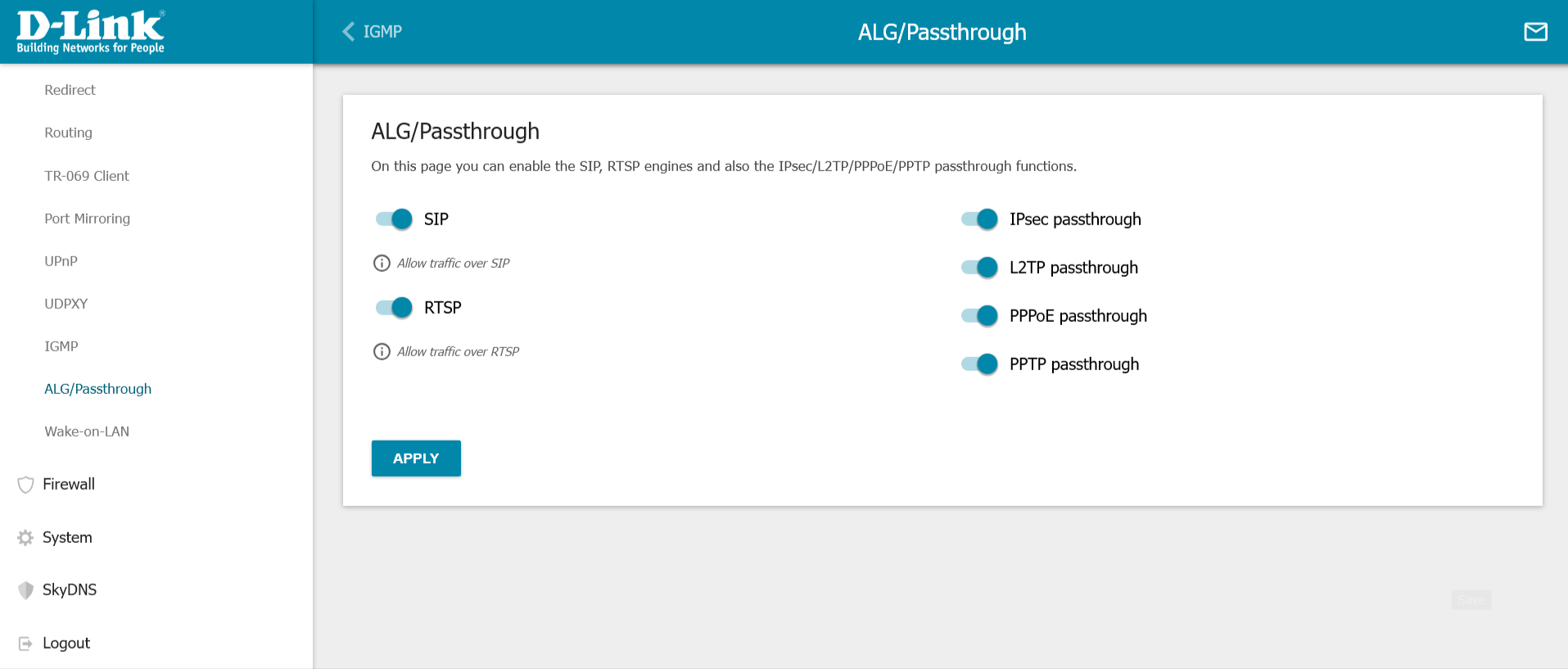Click the D-Link logo
This screenshot has height=669, width=1568.
pyautogui.click(x=90, y=32)
